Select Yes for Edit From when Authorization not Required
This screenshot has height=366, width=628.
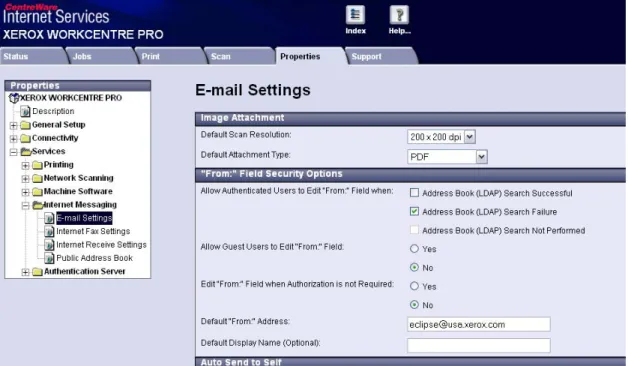click(415, 286)
